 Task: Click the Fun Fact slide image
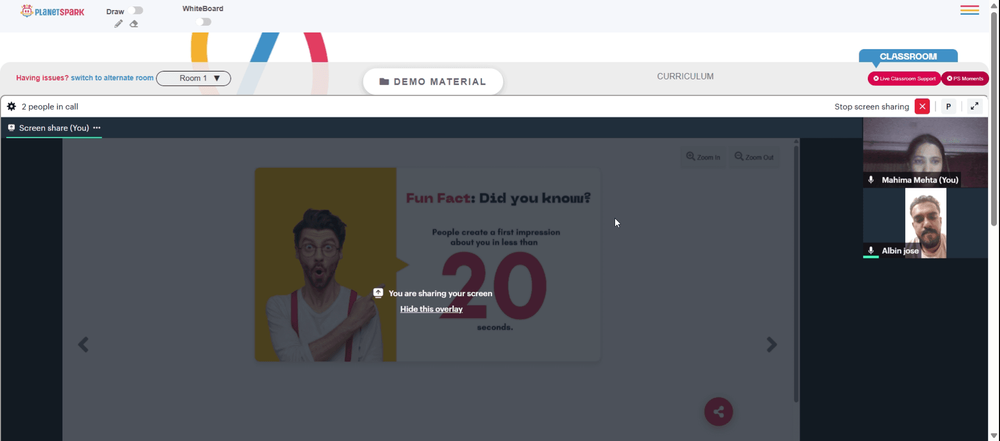[427, 264]
